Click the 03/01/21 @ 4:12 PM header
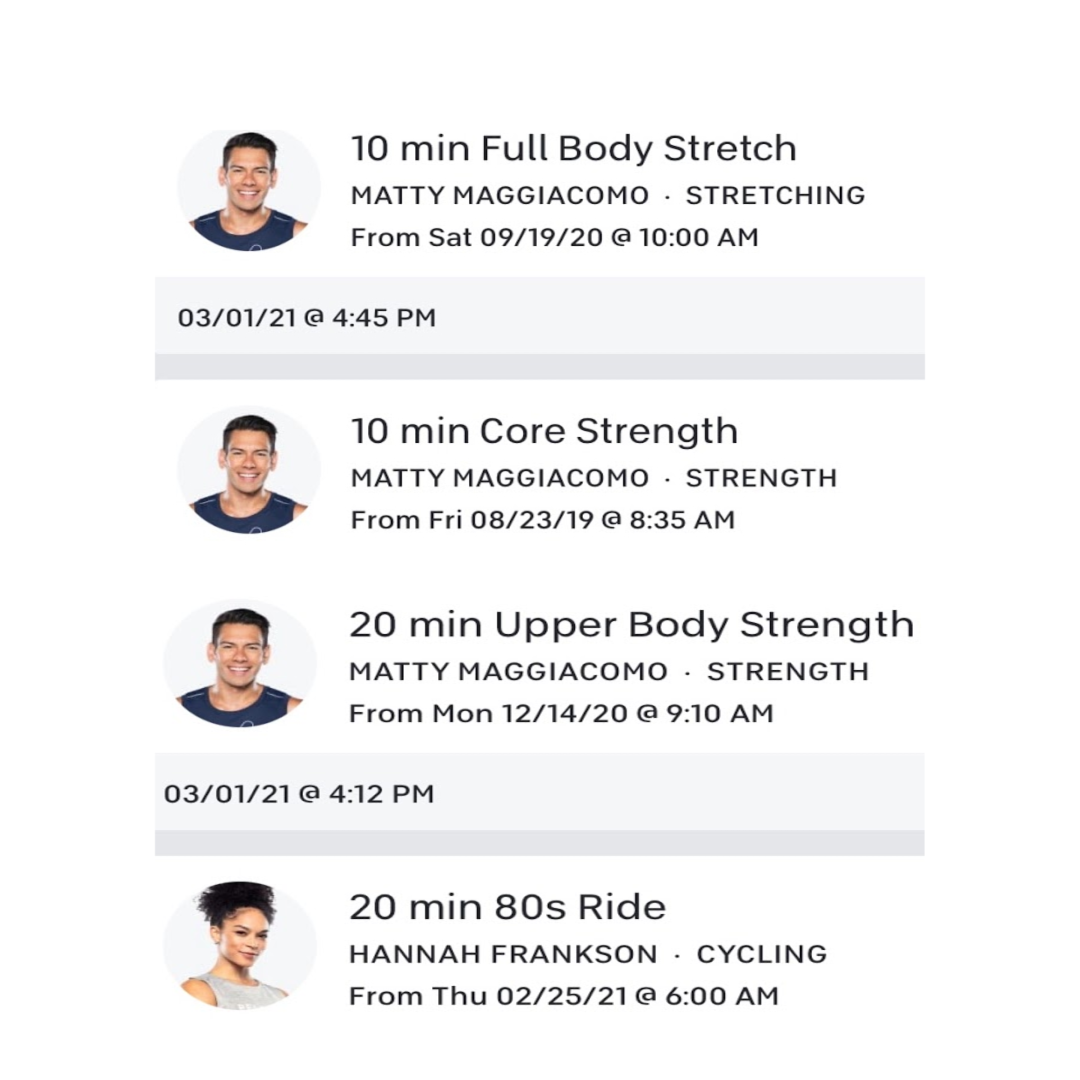 299,794
